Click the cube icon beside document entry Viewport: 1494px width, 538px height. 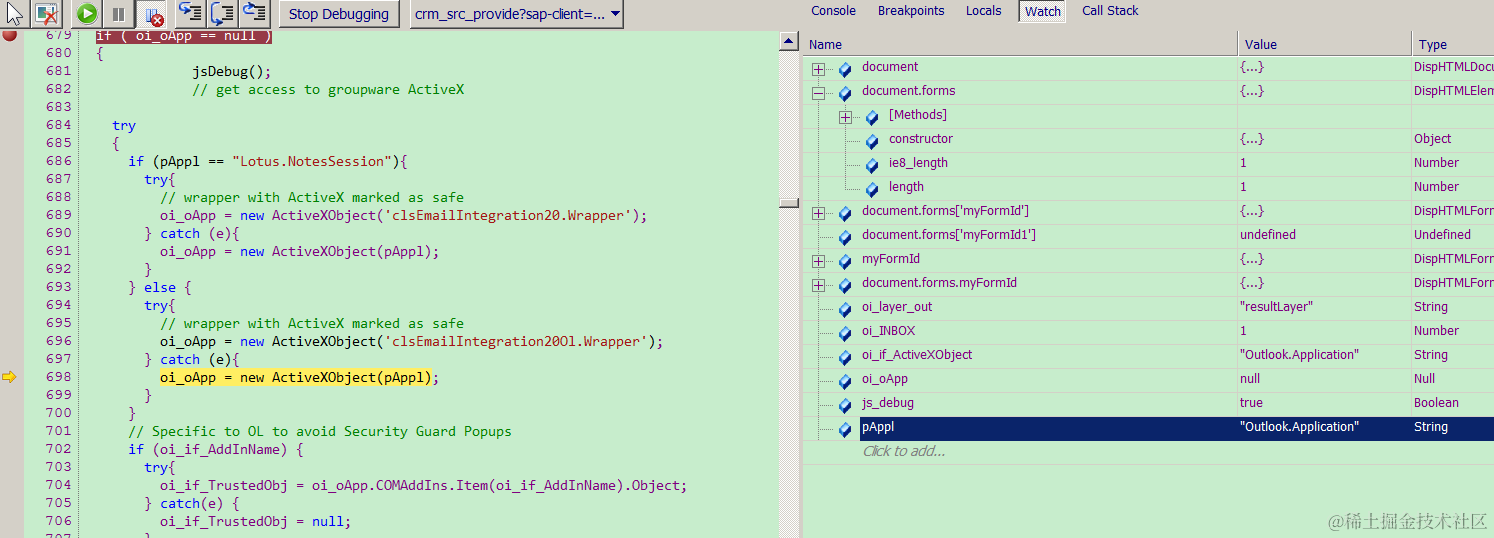[x=845, y=69]
